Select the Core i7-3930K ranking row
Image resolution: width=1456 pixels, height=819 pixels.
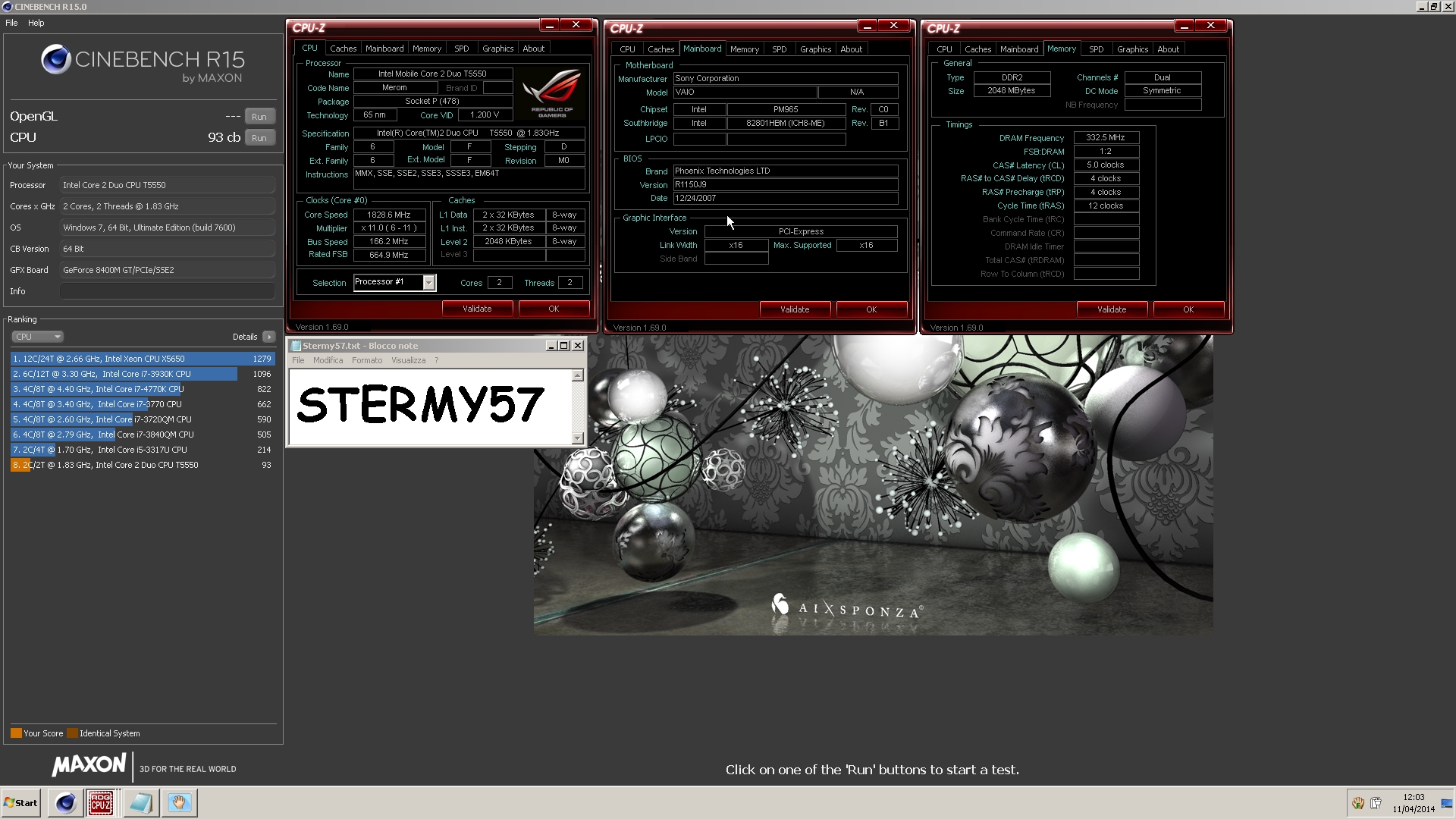143,374
